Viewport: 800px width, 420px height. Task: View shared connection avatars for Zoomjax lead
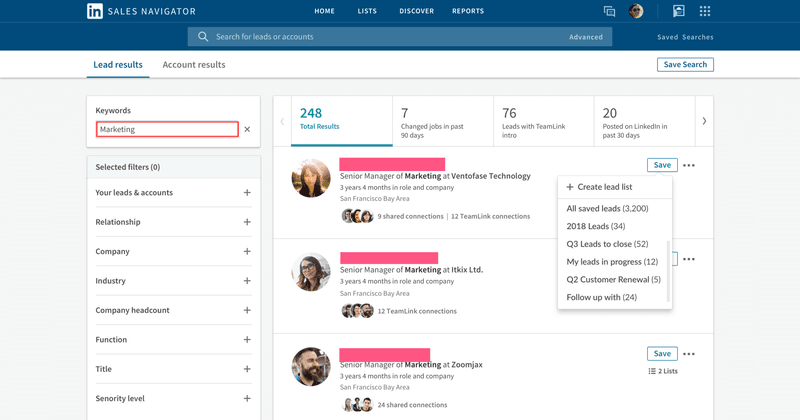[x=357, y=405]
